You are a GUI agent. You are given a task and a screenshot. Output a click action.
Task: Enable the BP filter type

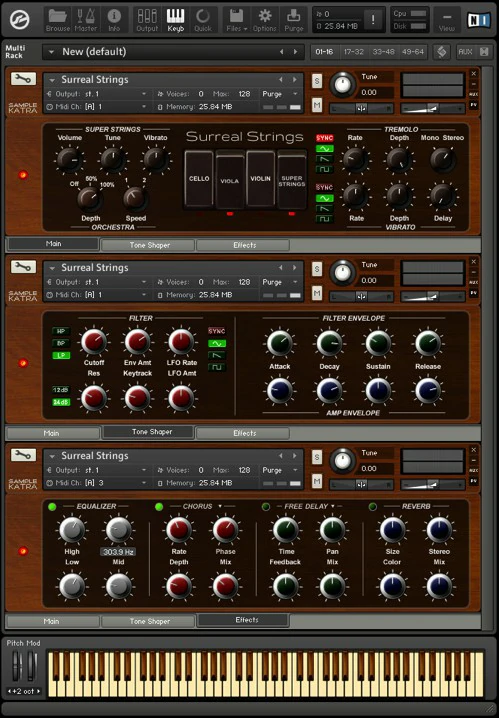pyautogui.click(x=61, y=343)
